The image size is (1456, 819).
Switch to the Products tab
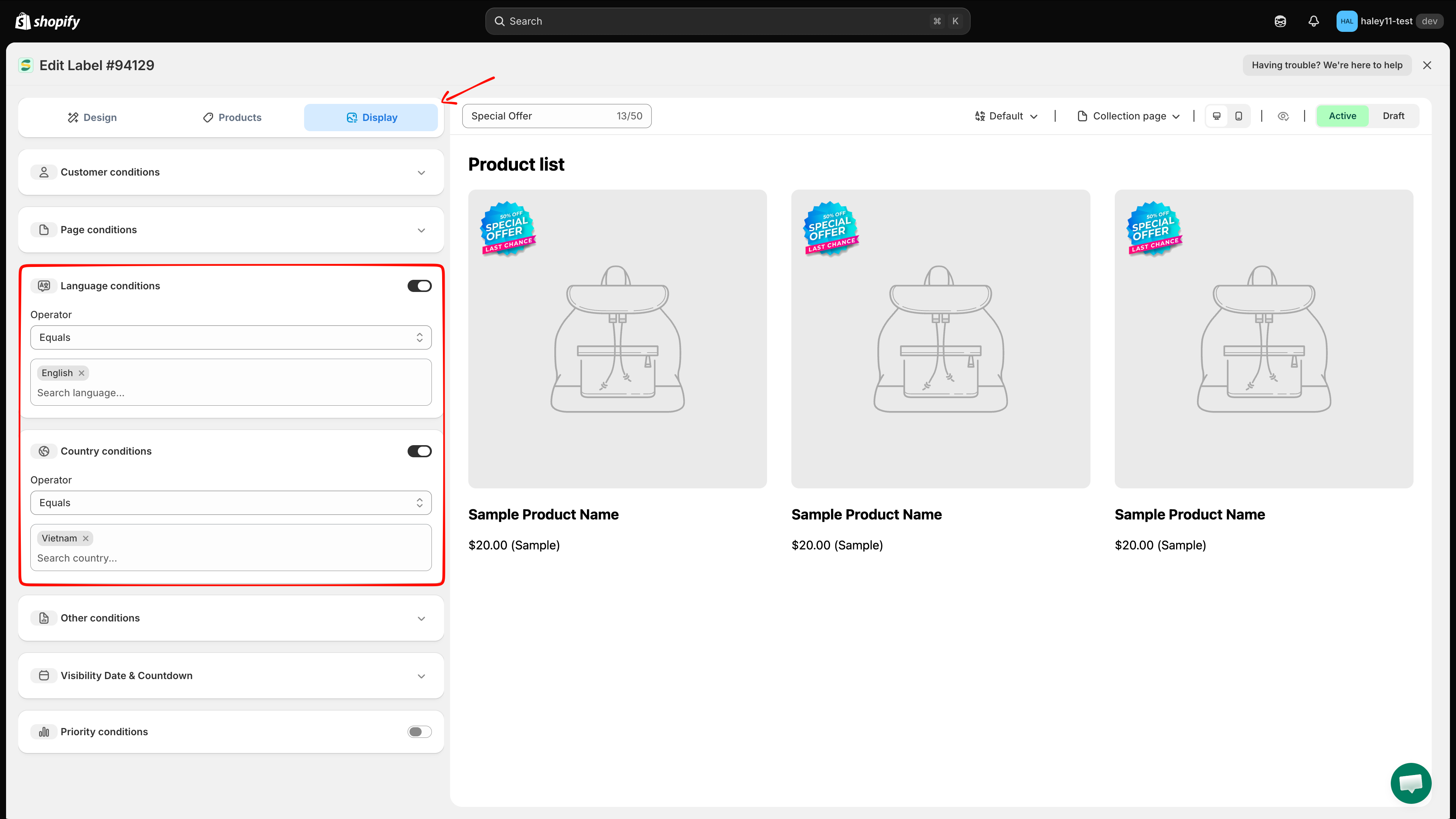(232, 118)
